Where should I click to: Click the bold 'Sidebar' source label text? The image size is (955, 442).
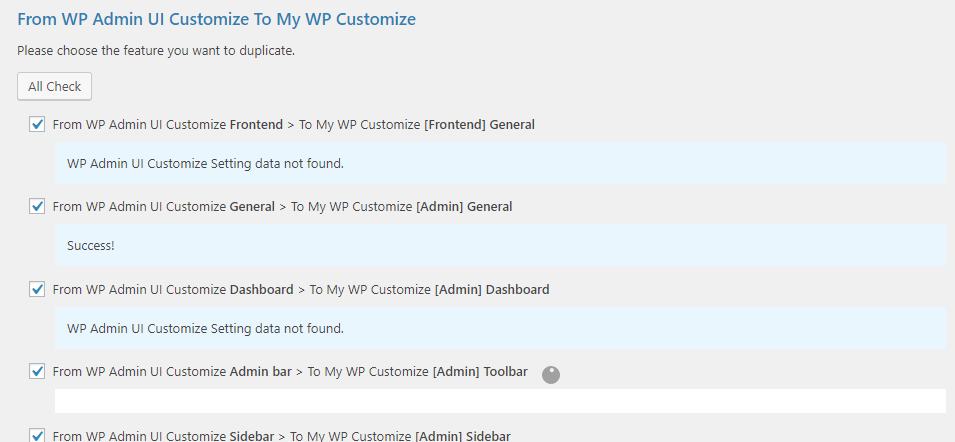252,436
